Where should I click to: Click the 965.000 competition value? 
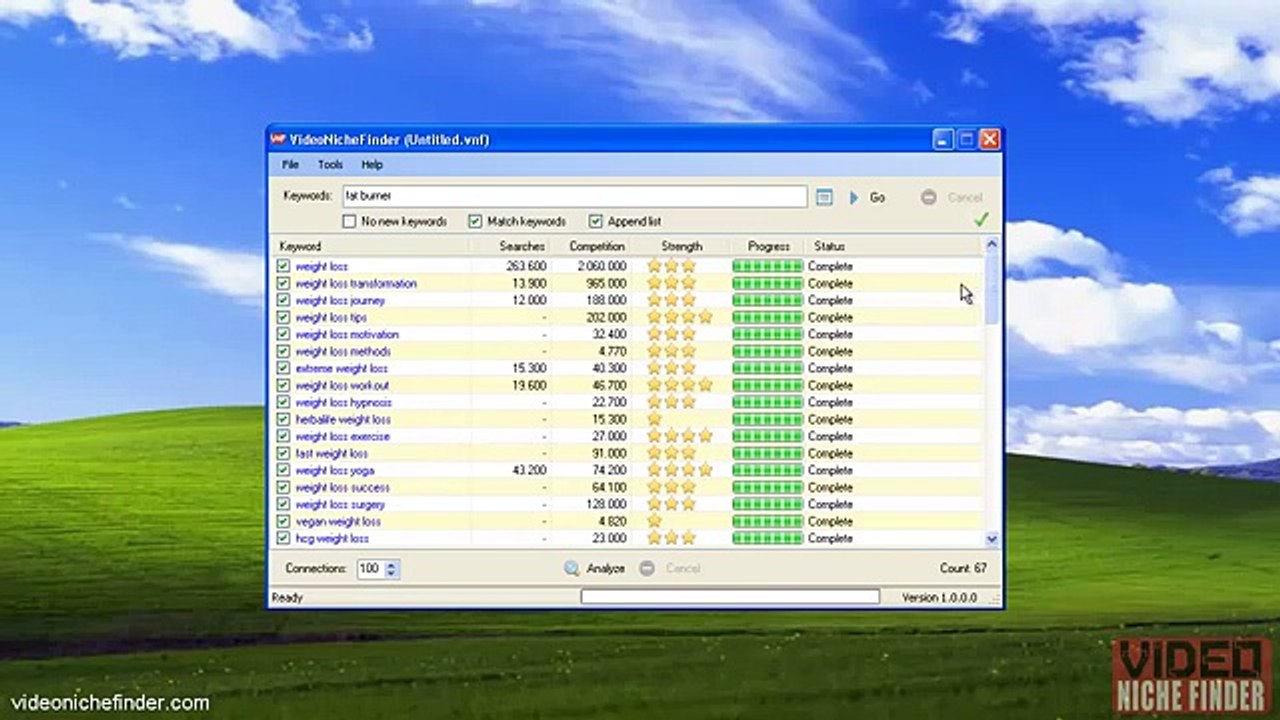(x=606, y=283)
